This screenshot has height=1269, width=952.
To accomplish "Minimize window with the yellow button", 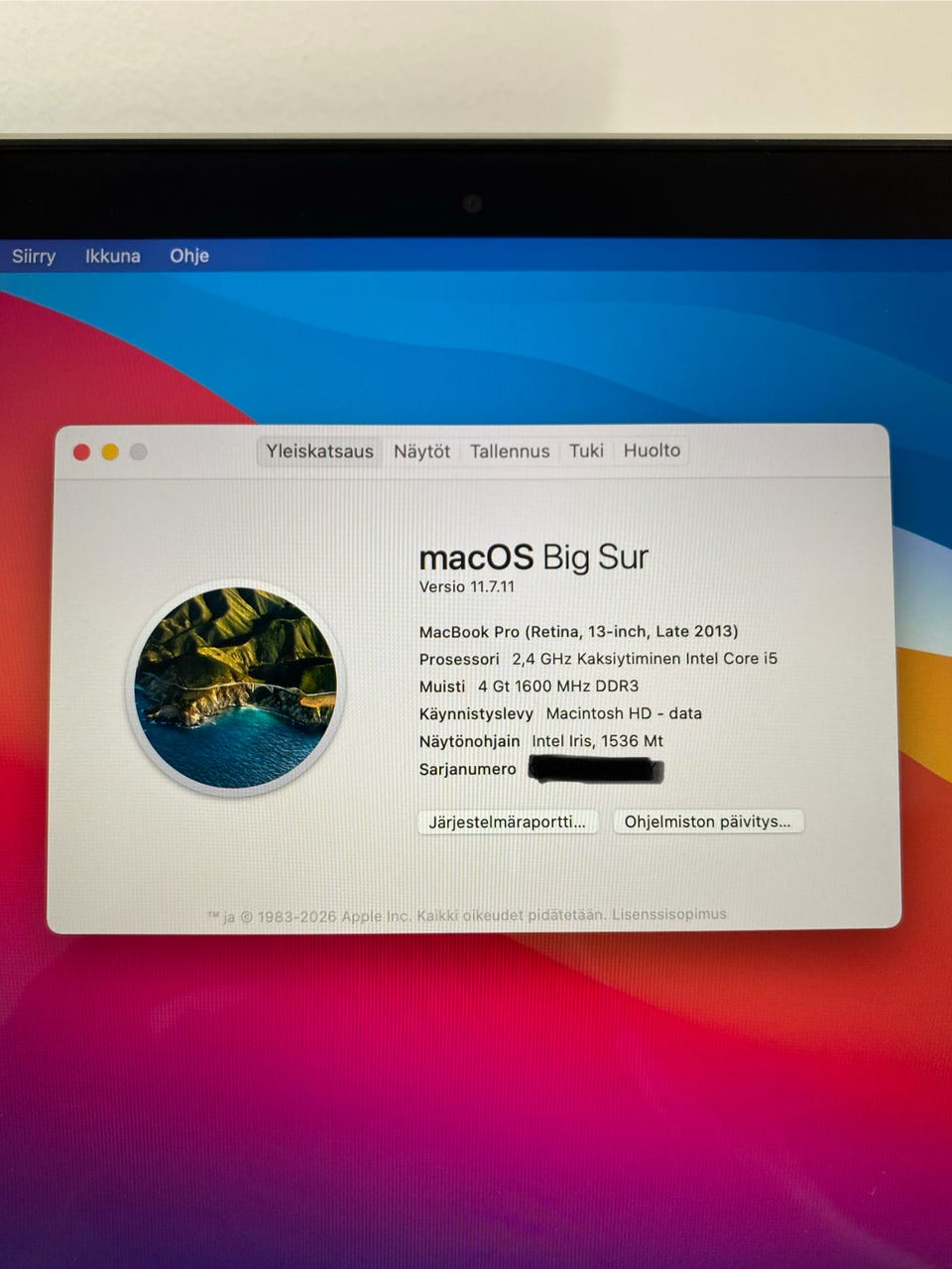I will coord(110,452).
